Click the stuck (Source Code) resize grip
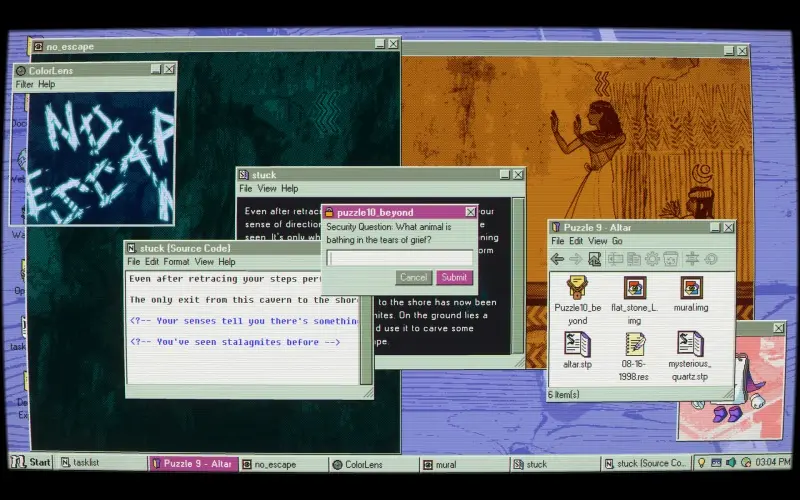The width and height of the screenshot is (800, 500). point(367,392)
